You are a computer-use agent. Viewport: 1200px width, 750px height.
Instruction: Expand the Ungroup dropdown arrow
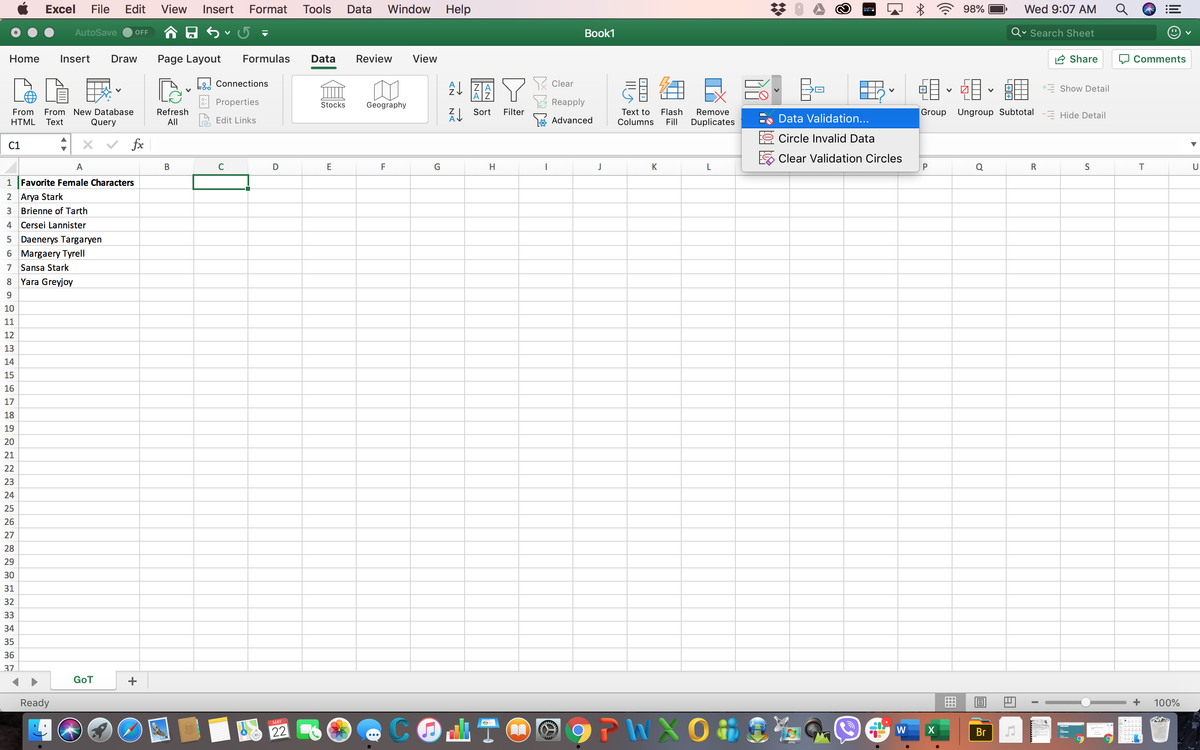click(989, 89)
